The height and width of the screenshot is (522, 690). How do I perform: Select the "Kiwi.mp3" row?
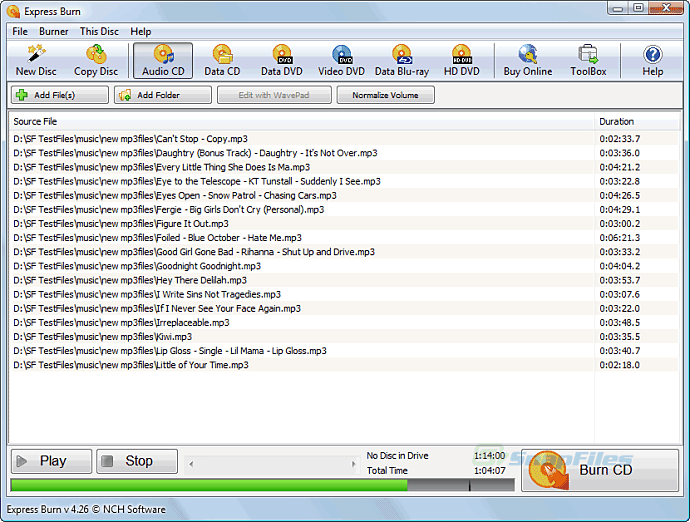tap(344, 337)
